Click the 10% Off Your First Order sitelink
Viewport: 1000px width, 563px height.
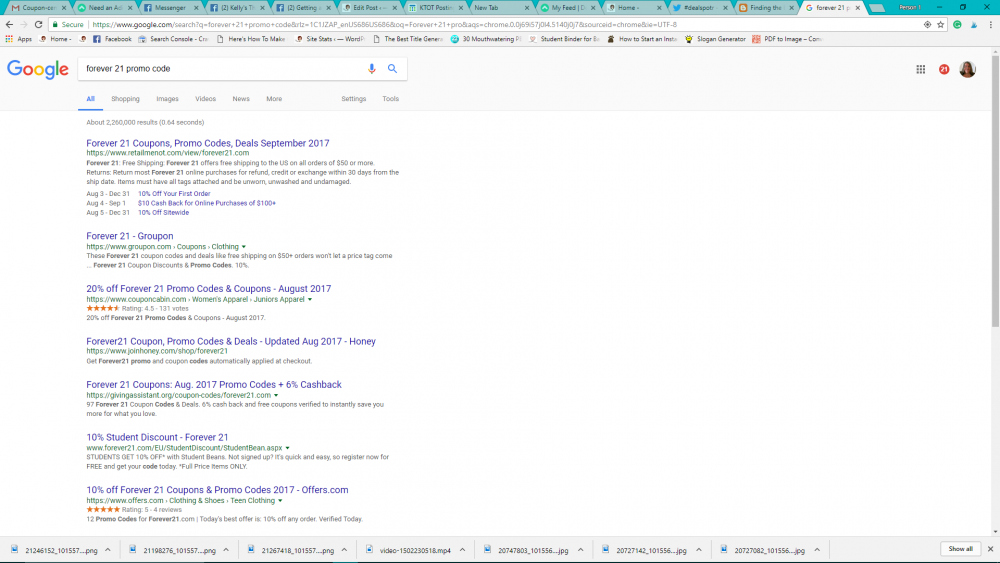[174, 194]
